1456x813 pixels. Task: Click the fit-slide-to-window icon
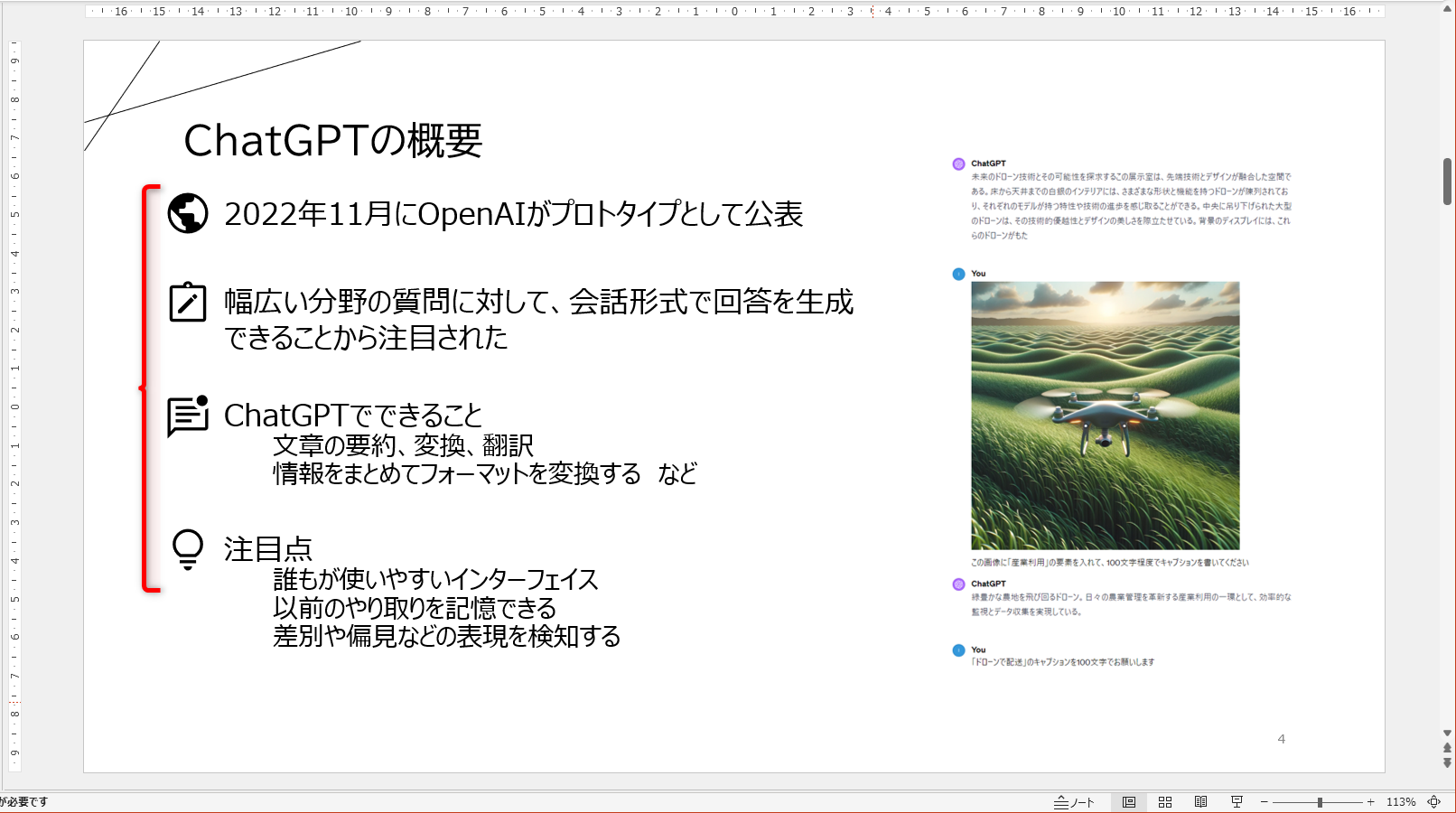1433,801
